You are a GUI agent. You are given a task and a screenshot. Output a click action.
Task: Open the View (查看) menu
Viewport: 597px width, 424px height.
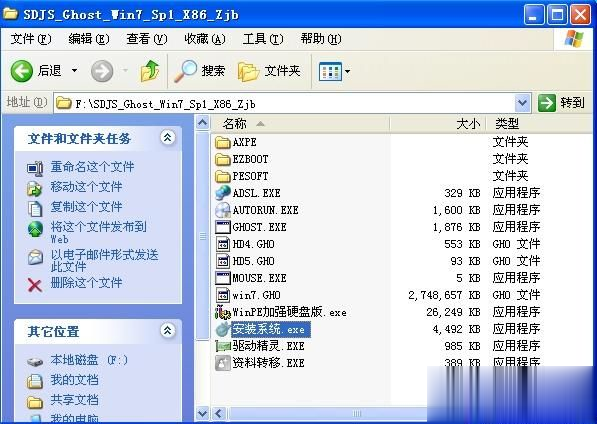tap(147, 39)
